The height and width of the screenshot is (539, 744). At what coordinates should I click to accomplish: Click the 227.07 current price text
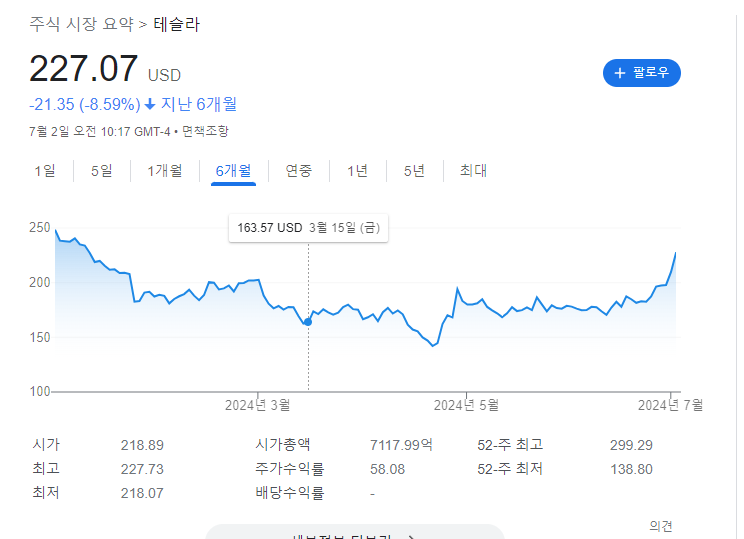[x=84, y=69]
